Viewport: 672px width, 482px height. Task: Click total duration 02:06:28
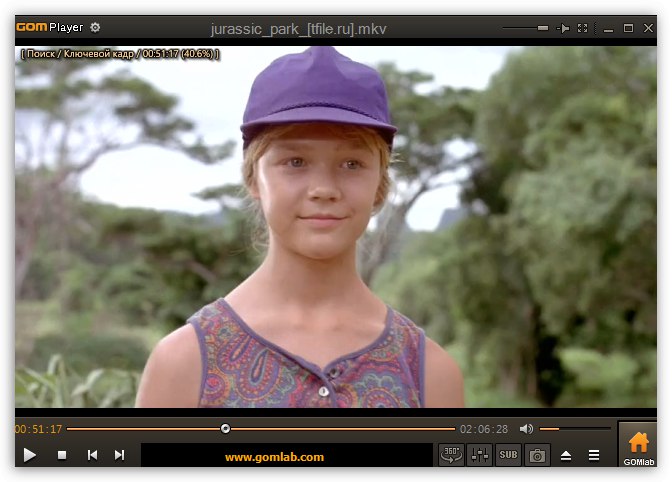(x=484, y=429)
